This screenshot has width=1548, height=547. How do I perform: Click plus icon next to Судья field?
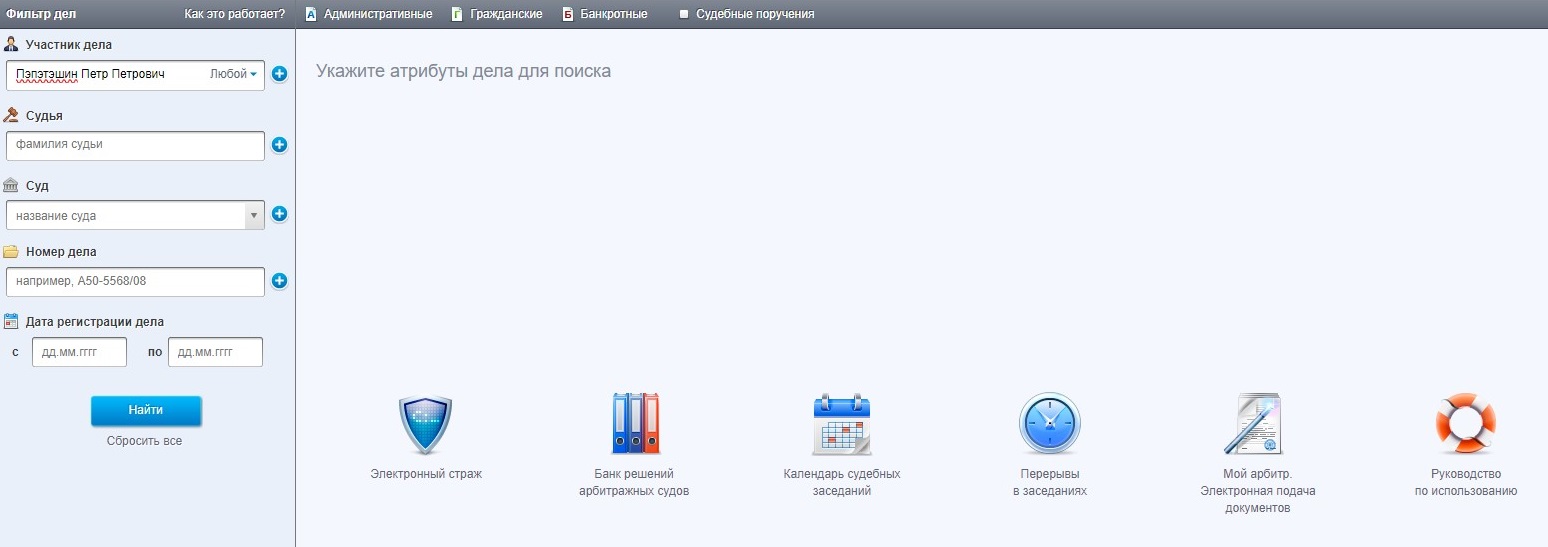point(279,145)
